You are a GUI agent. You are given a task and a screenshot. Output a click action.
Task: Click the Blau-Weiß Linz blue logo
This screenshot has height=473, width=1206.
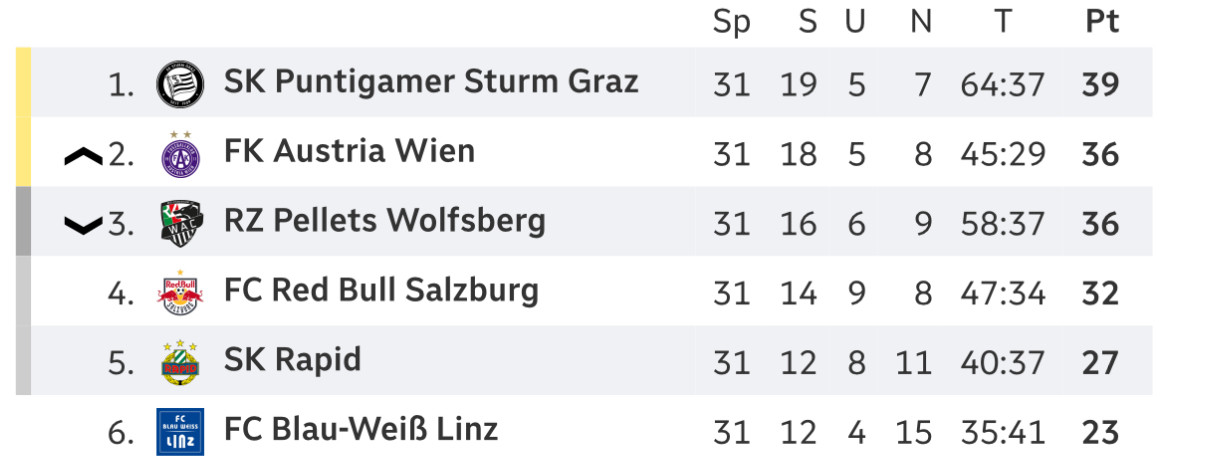point(181,431)
